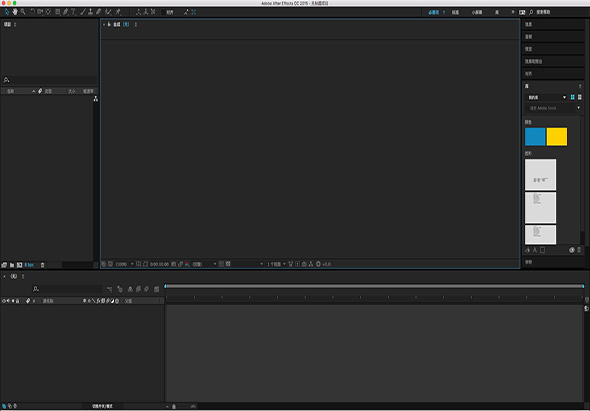Show more workspaces via double chevron

click(x=512, y=12)
